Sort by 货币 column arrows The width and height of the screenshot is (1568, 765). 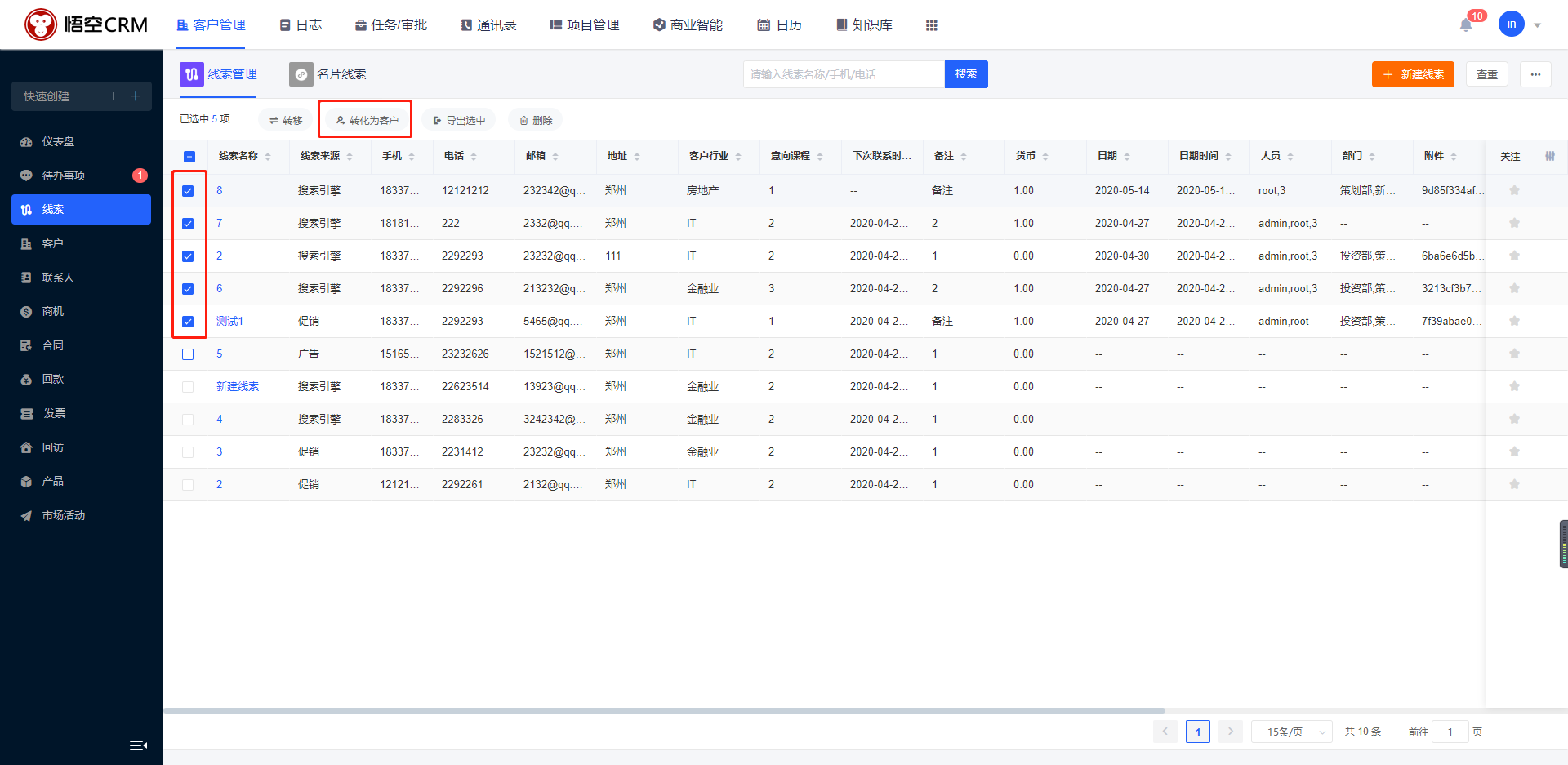(x=1045, y=156)
